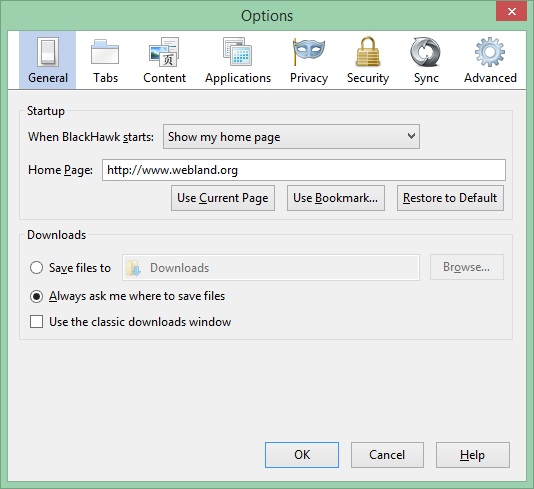Enable 'Use the classic downloads window' checkbox
This screenshot has height=489, width=534.
click(36, 321)
